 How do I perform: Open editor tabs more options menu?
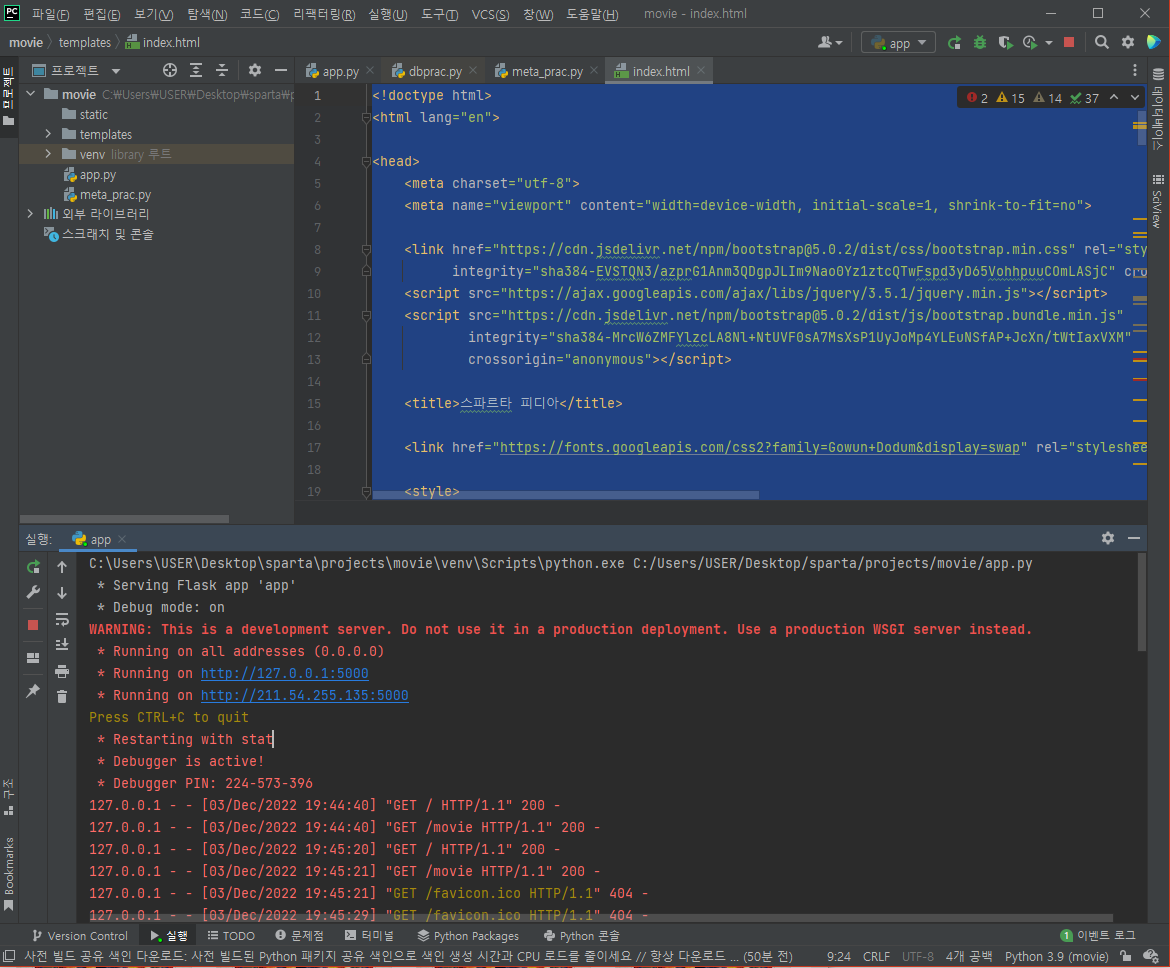click(1135, 70)
